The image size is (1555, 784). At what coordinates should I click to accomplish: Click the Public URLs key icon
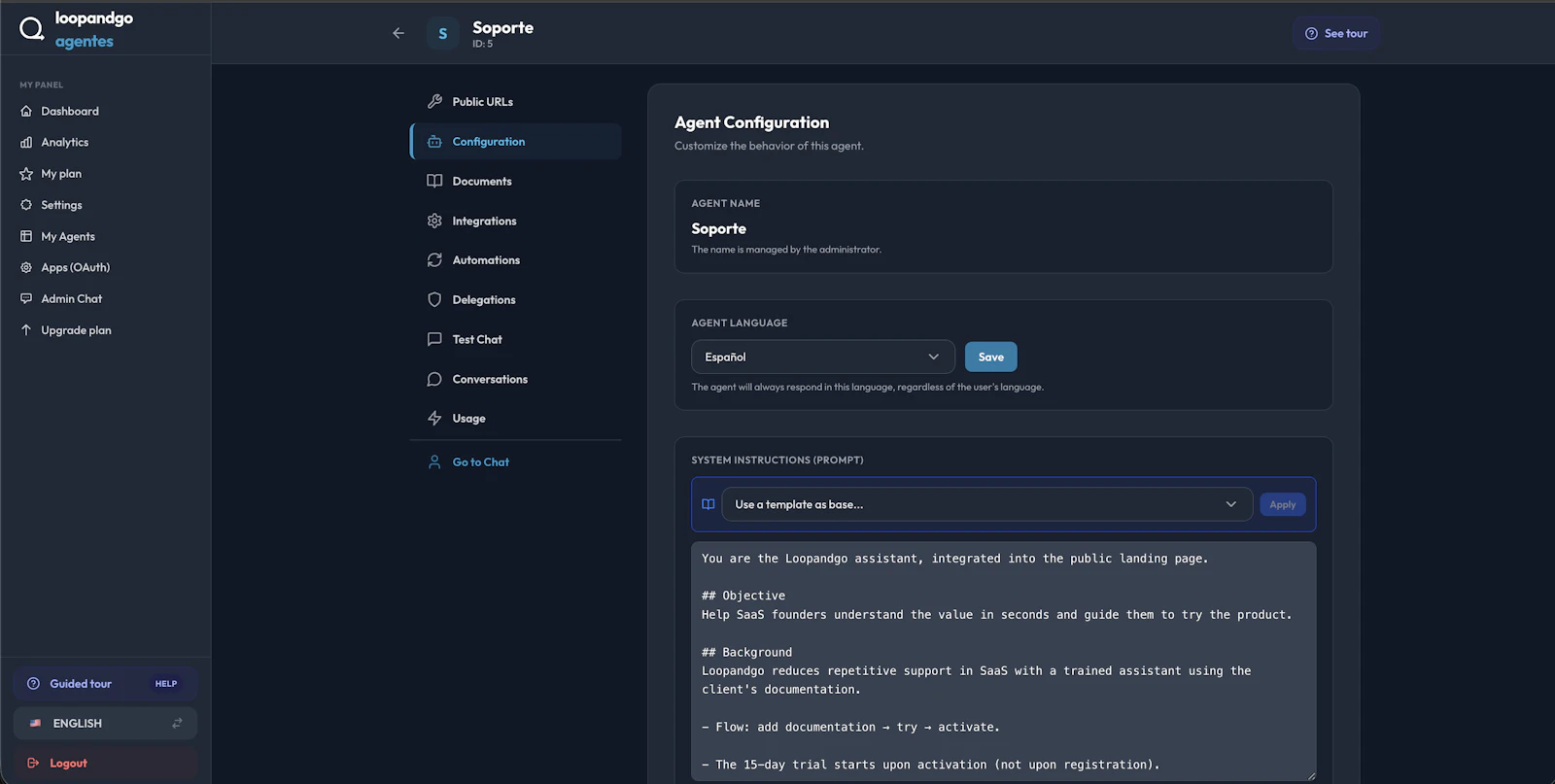point(434,101)
